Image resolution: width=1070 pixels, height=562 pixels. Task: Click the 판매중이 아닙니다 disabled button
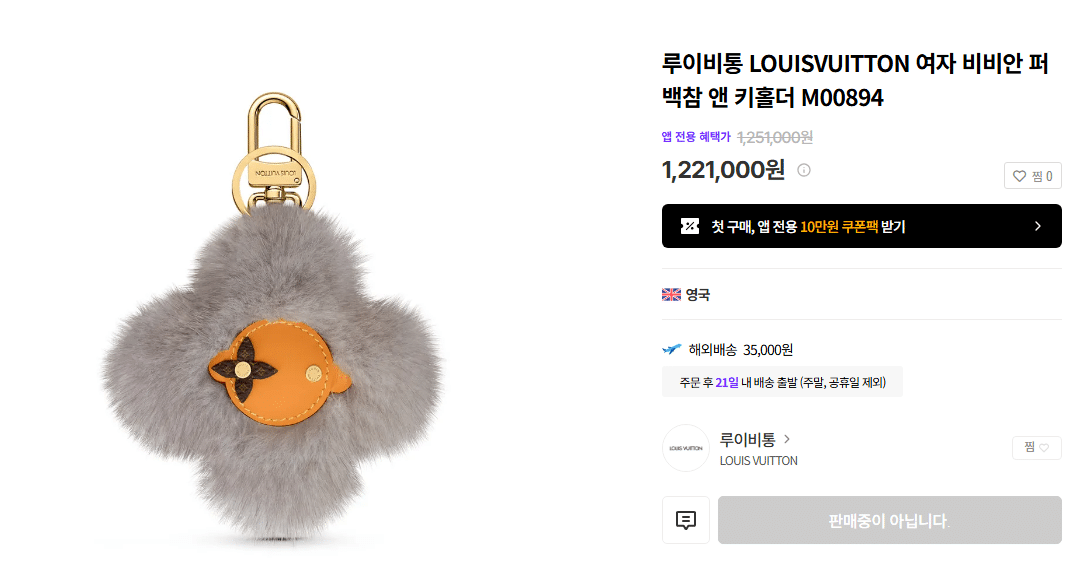[x=889, y=520]
